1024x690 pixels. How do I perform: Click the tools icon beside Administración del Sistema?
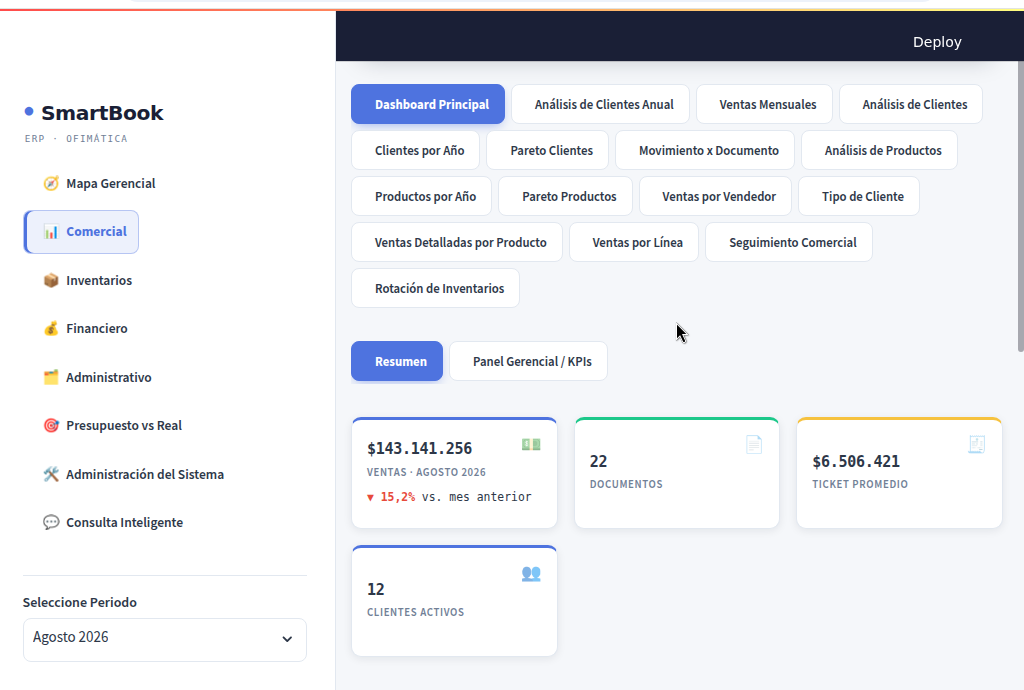coord(51,475)
